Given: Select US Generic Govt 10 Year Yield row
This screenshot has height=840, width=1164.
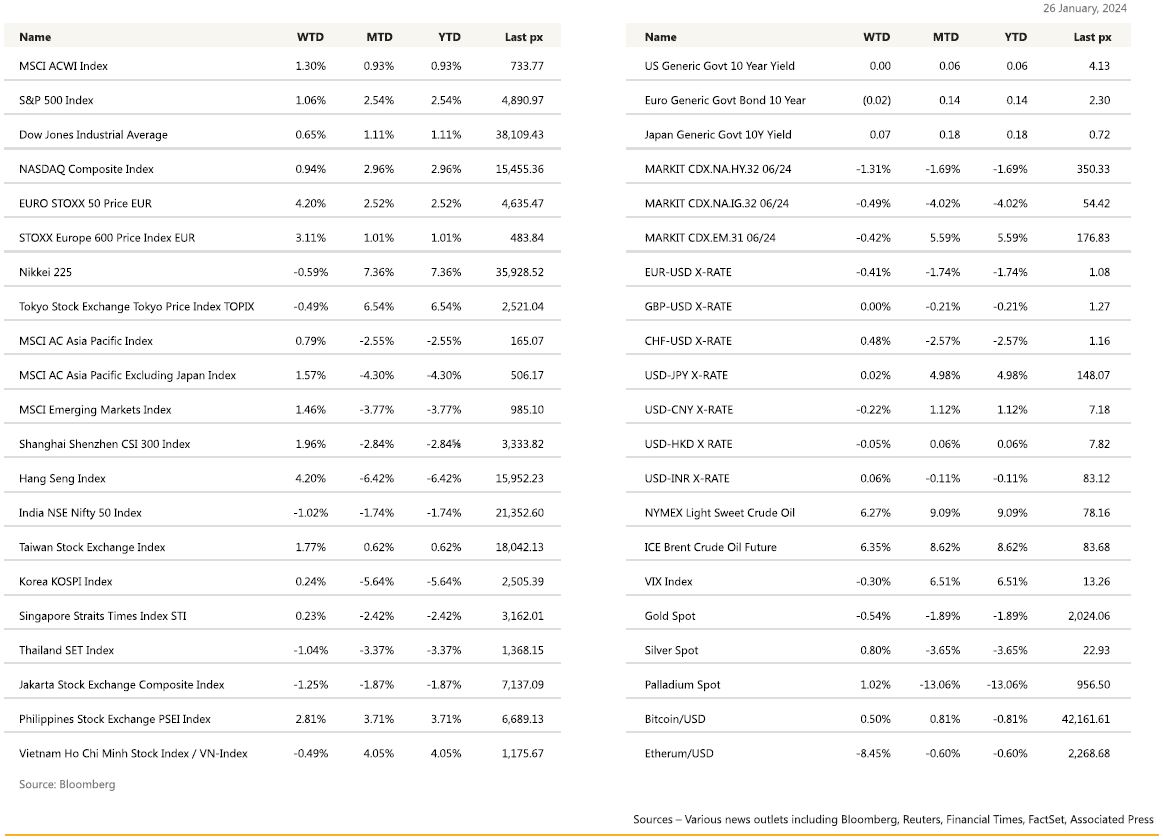Looking at the screenshot, I should (877, 66).
